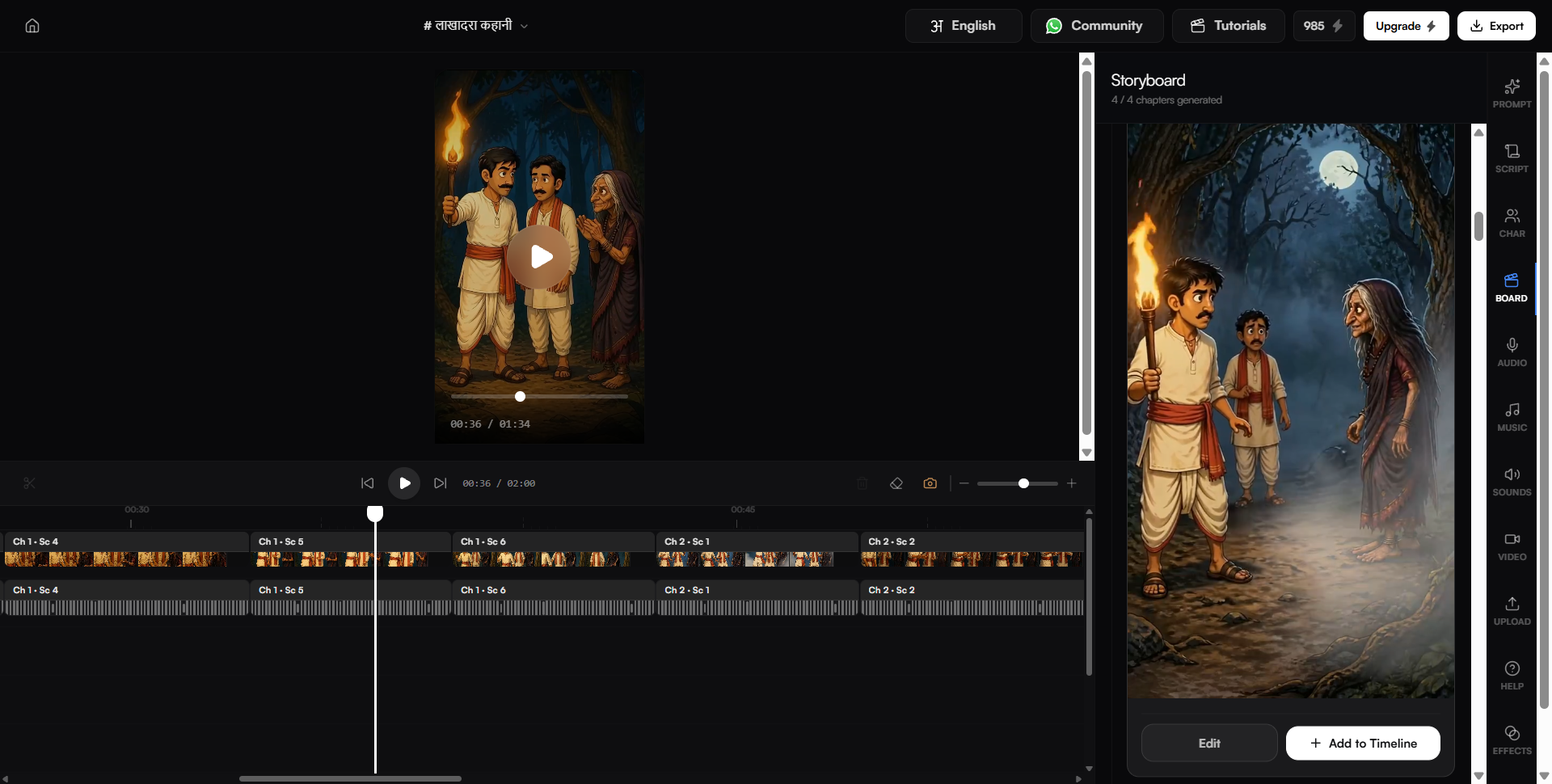1552x784 pixels.
Task: Click the timeline horizontal scrollbar
Action: pyautogui.click(x=350, y=779)
